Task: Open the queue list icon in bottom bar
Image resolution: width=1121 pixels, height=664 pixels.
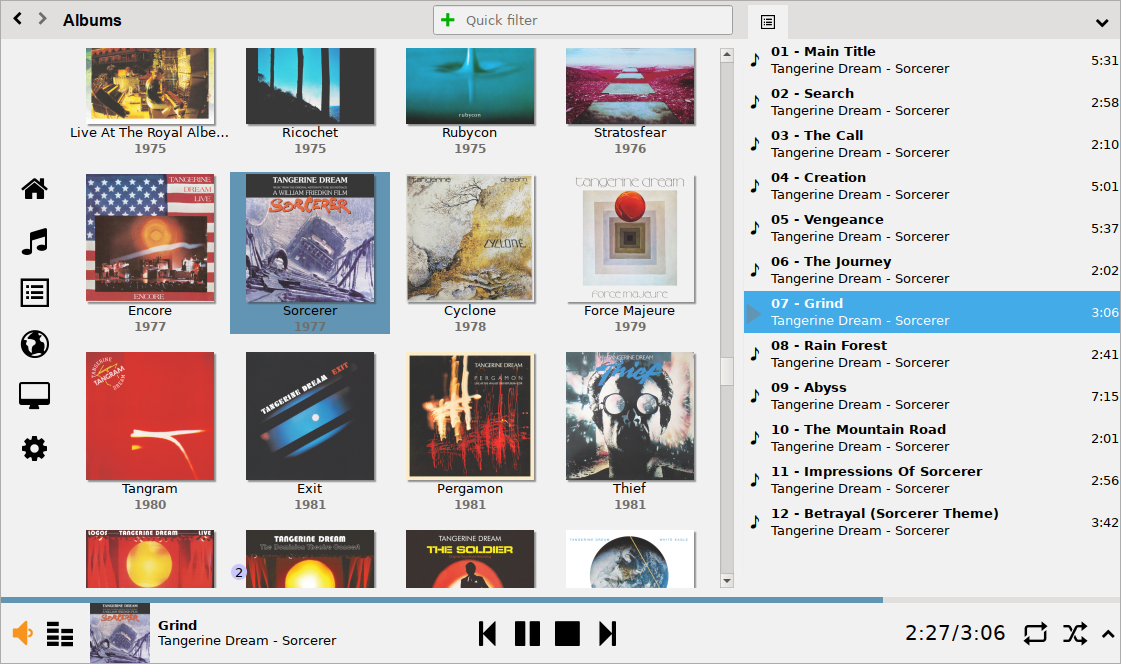Action: point(60,634)
